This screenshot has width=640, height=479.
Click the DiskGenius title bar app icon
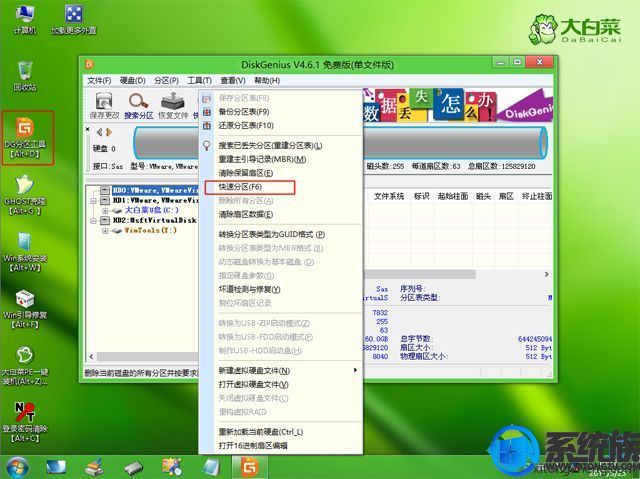coord(89,64)
